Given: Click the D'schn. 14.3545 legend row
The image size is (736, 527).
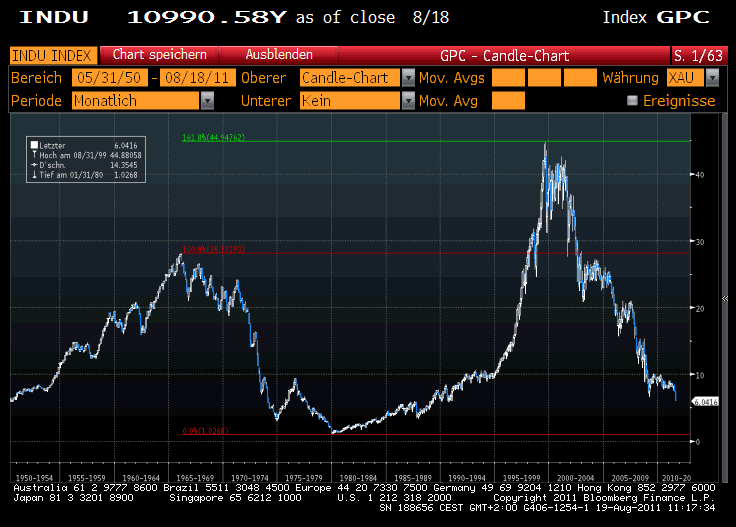Looking at the screenshot, I should (85, 165).
